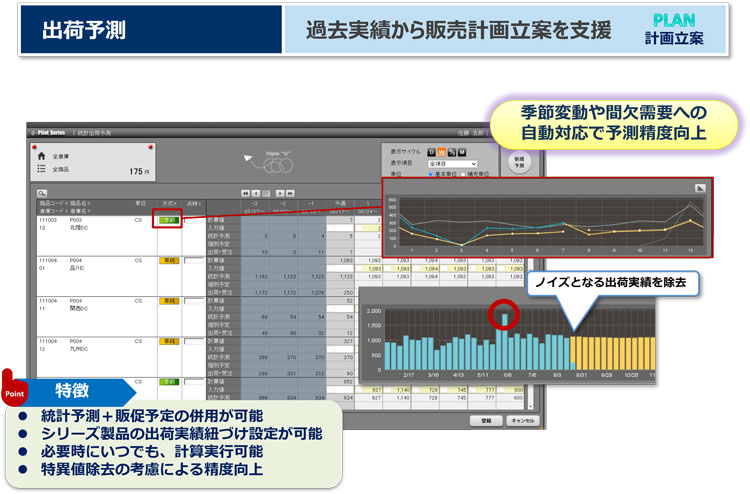Click the 点検 input field in the 九州DC row

(194, 341)
